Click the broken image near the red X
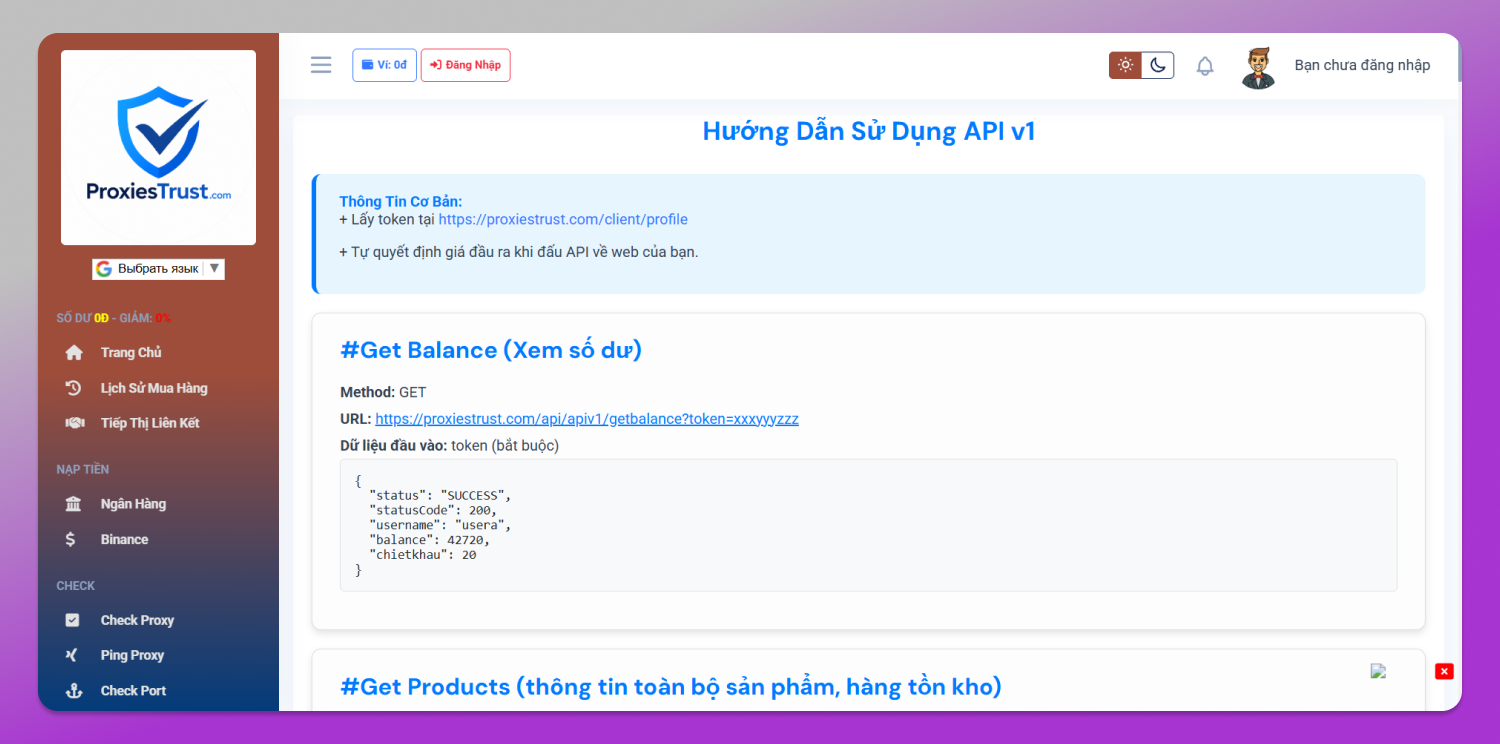Viewport: 1500px width, 744px height. [1379, 671]
